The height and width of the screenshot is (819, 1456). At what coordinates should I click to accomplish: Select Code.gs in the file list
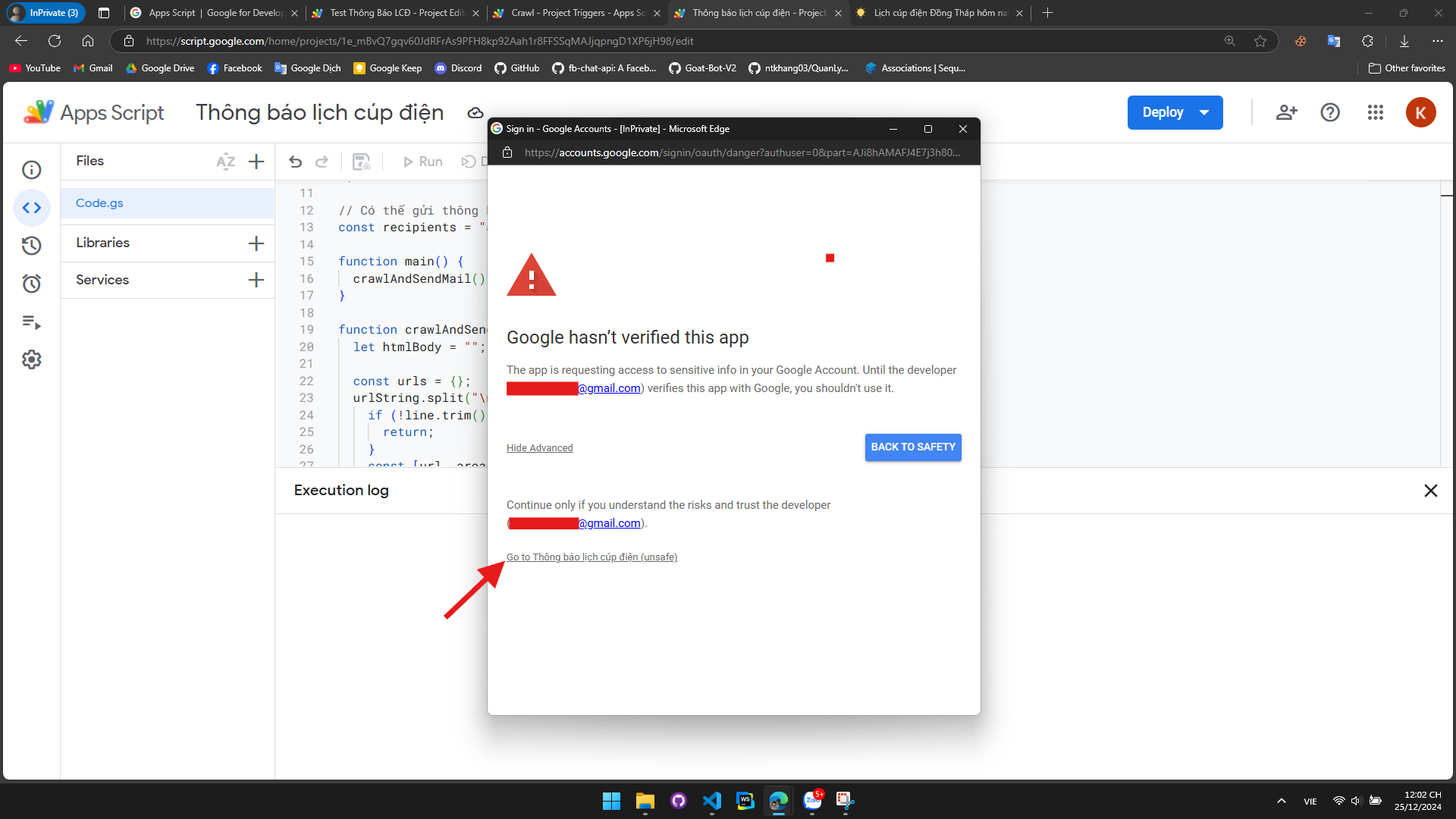(99, 203)
